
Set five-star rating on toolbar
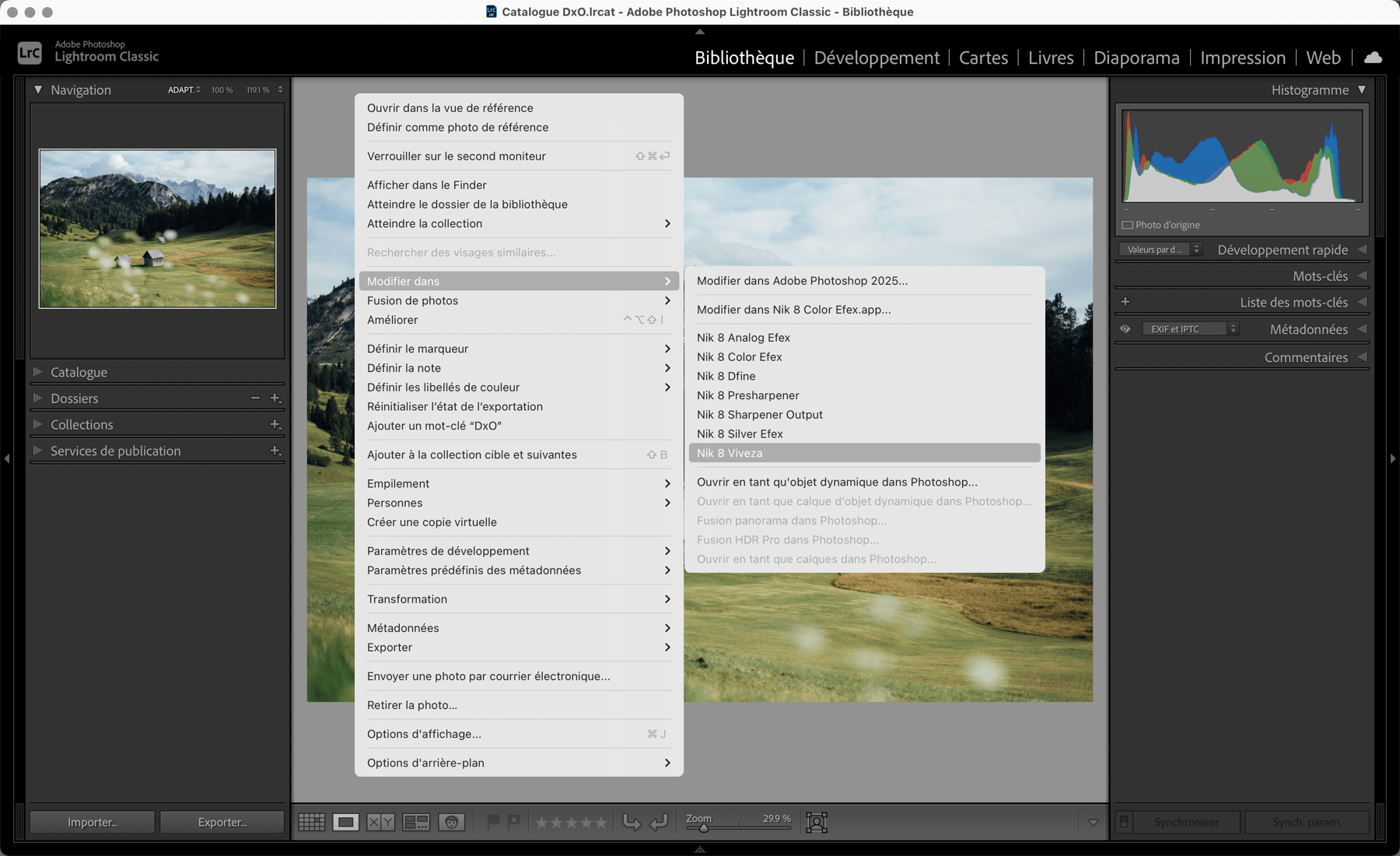point(600,822)
